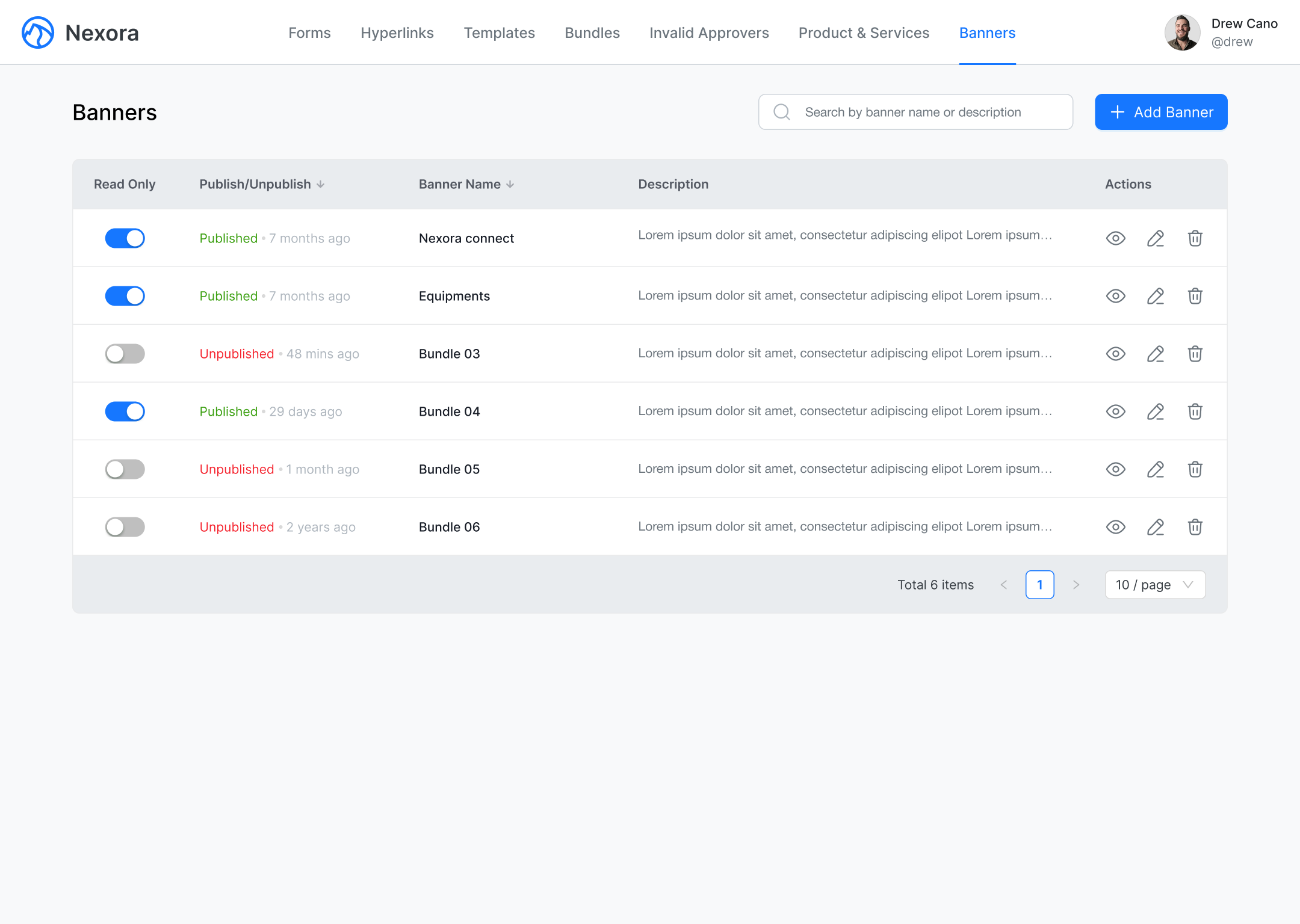Sort by Publish/Unpublish column arrow

point(321,184)
